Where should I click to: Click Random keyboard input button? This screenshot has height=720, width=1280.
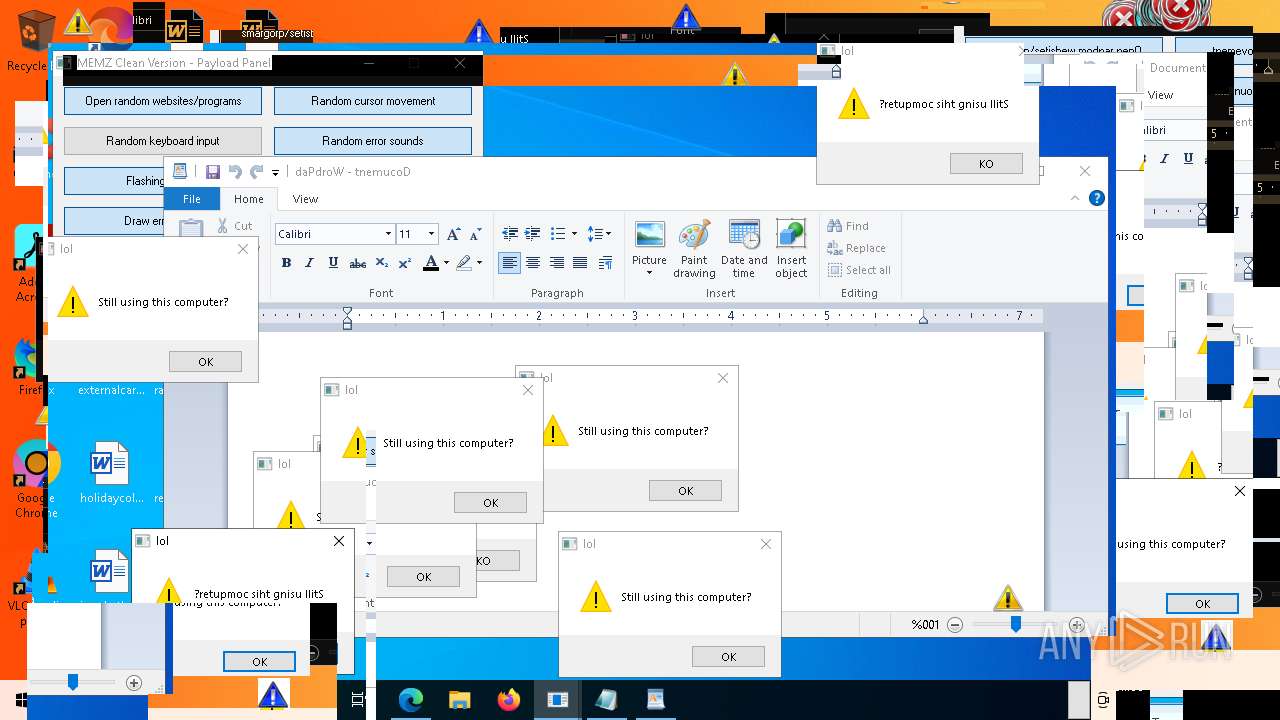[x=163, y=141]
